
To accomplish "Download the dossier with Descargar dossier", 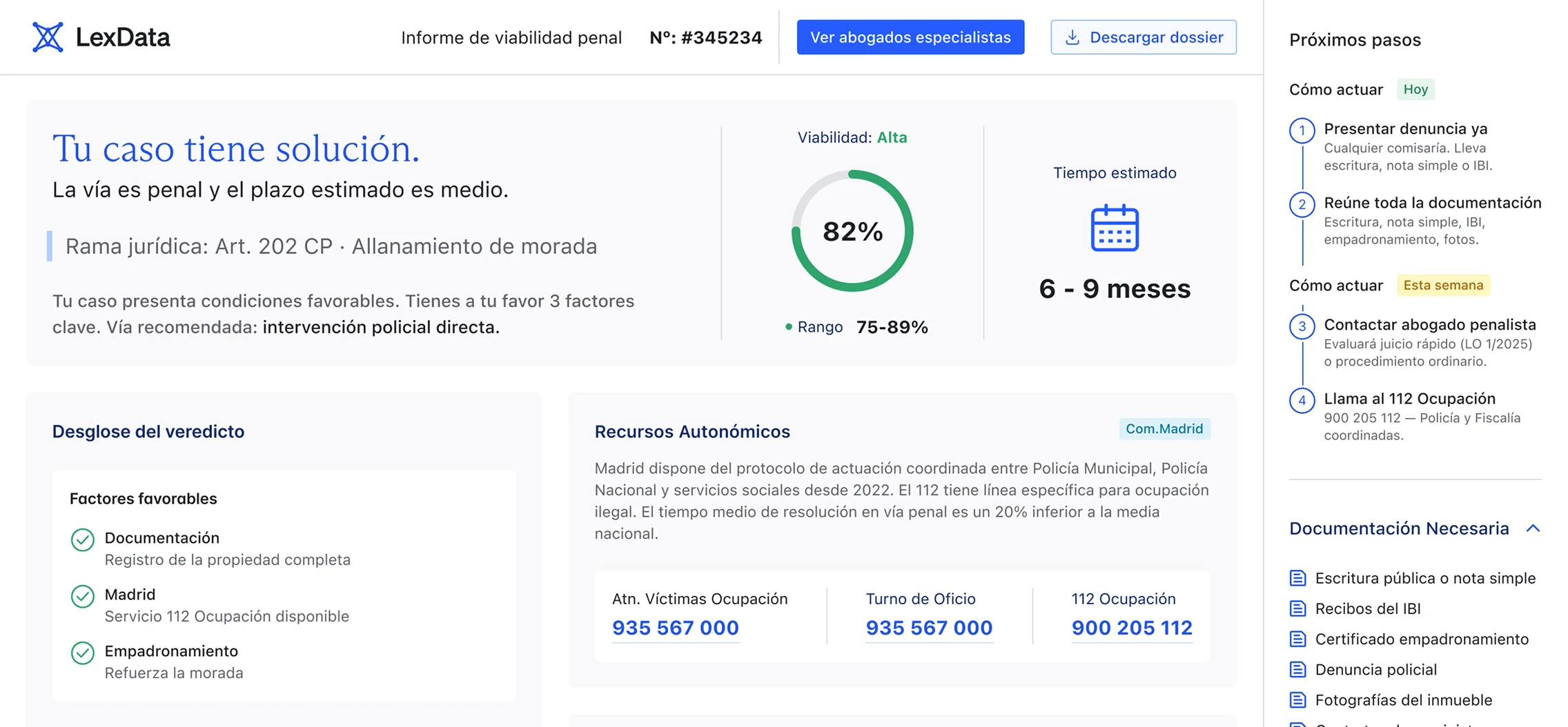I will [1144, 37].
